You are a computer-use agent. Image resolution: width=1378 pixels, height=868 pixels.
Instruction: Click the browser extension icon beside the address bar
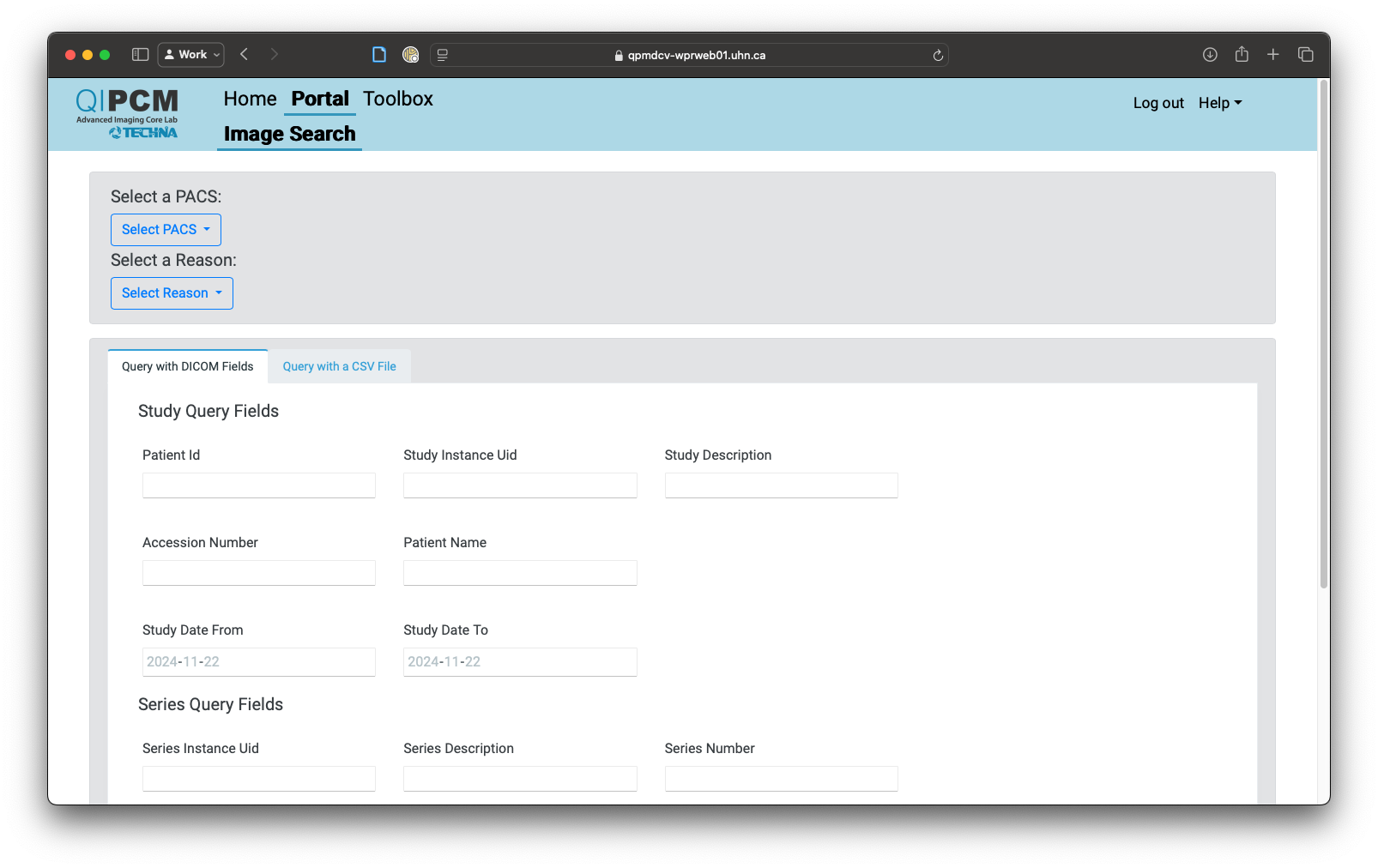pyautogui.click(x=411, y=54)
